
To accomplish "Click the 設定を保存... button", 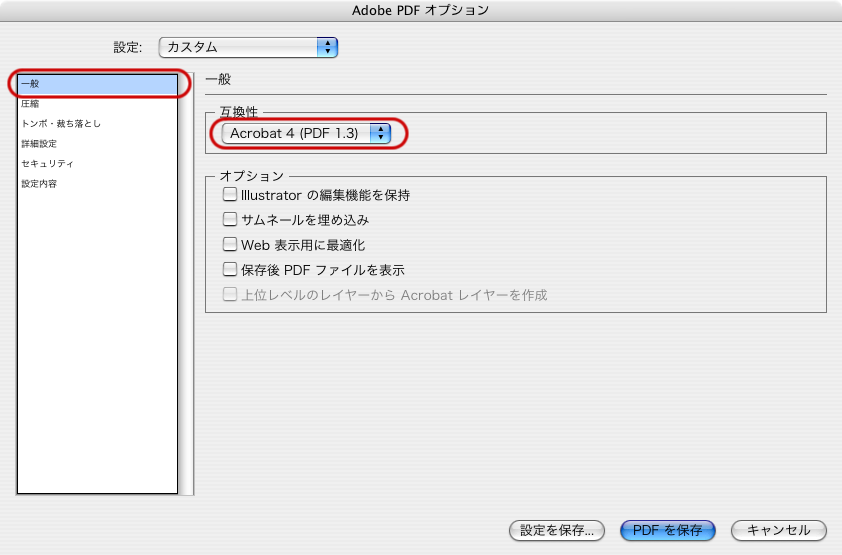I will point(557,530).
